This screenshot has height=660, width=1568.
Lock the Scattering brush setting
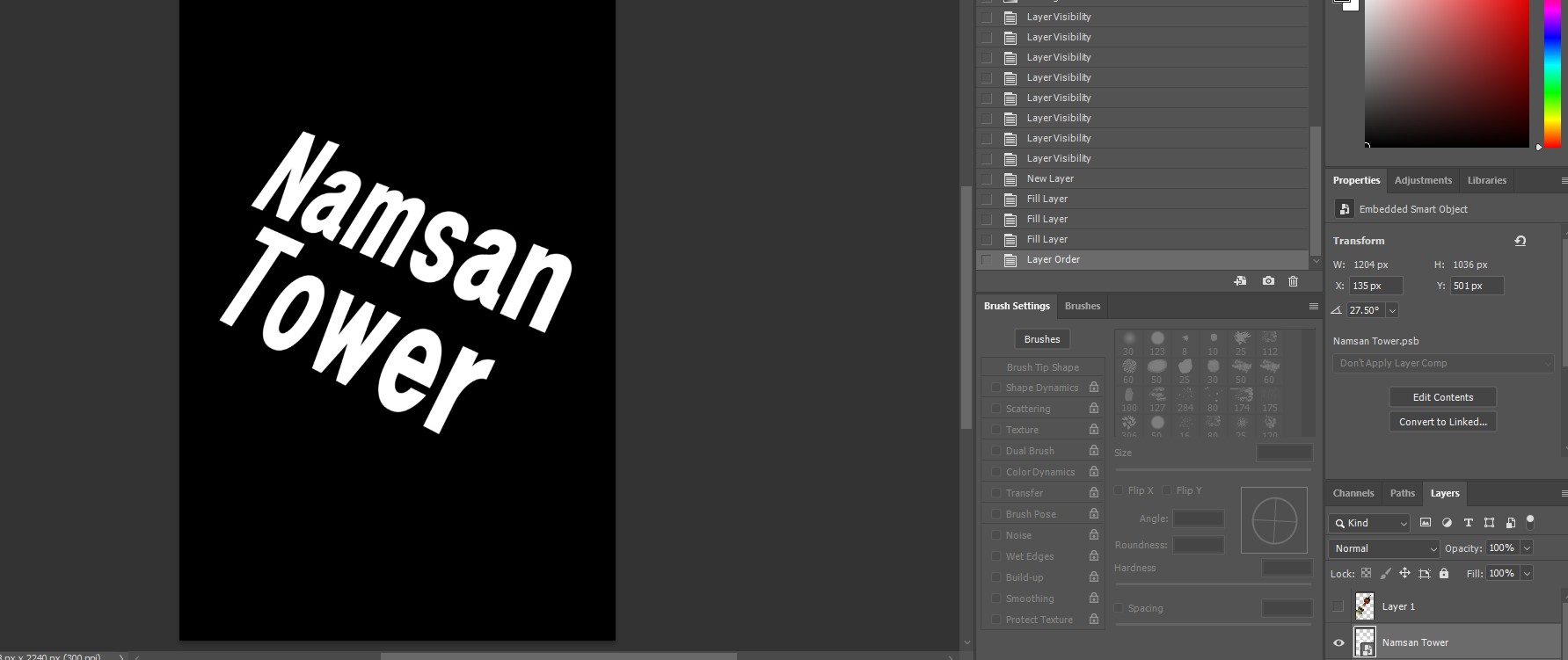click(x=1094, y=409)
